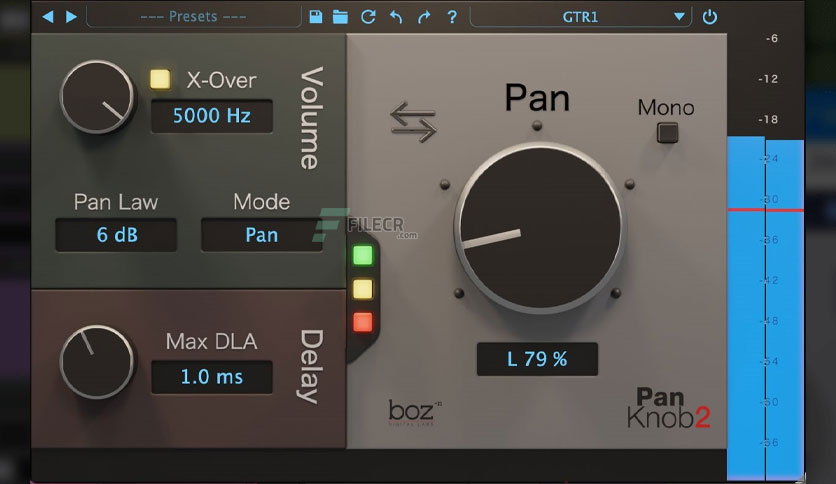Load the previous preset with left arrow

(48, 17)
